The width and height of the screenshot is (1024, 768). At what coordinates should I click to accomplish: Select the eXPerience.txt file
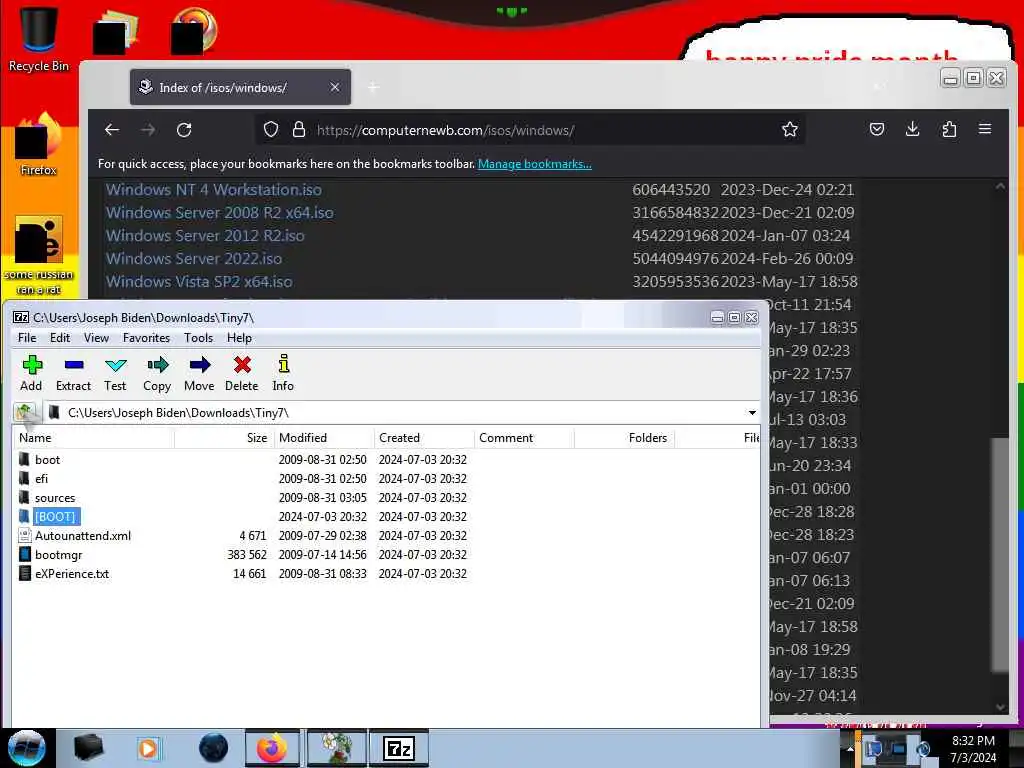coord(72,573)
